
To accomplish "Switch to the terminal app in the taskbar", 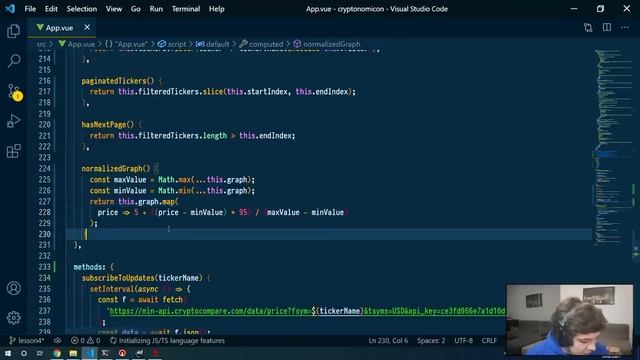I will (106, 353).
